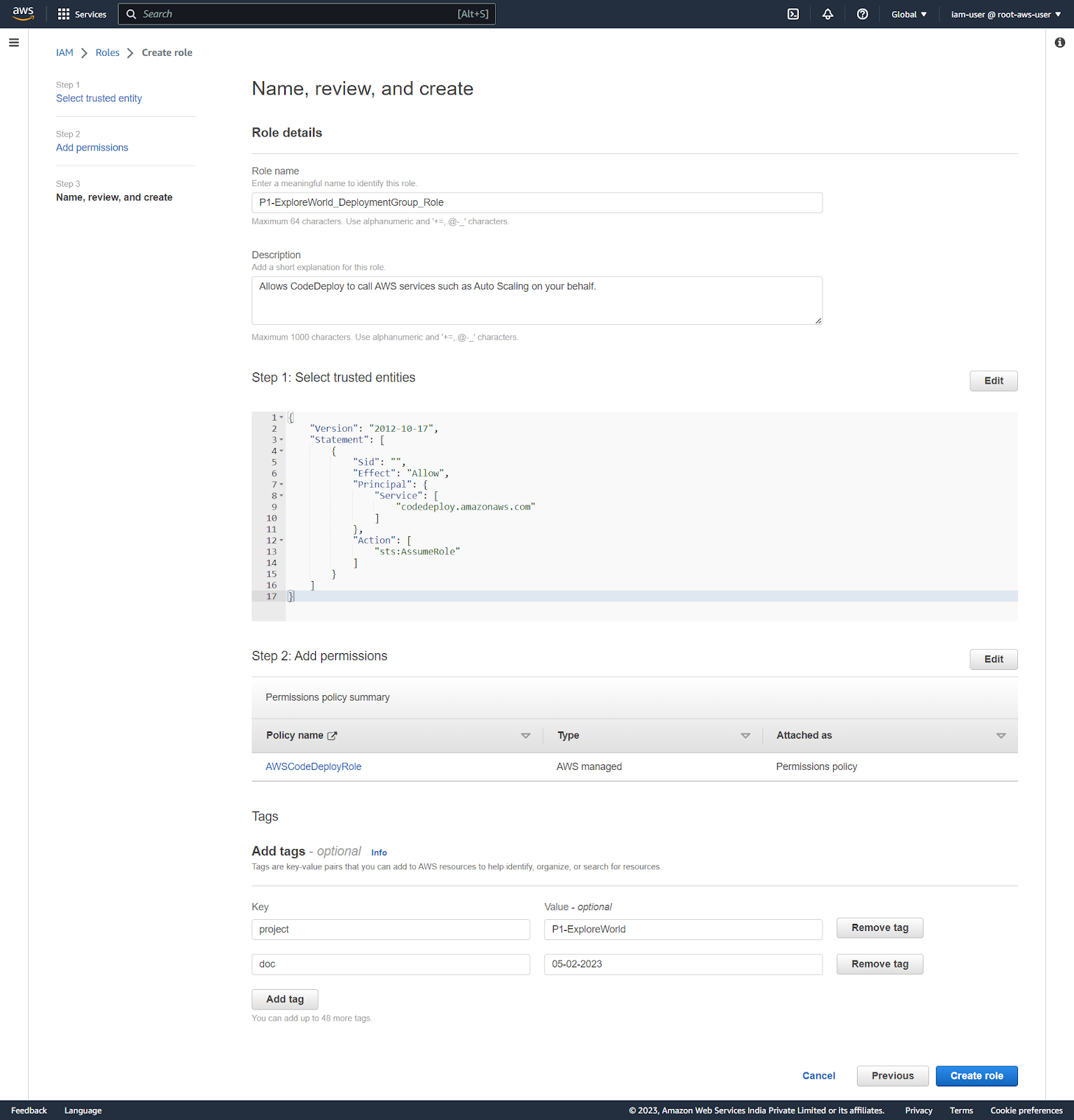Cancel role creation
The height and width of the screenshot is (1120, 1074).
tap(818, 1076)
